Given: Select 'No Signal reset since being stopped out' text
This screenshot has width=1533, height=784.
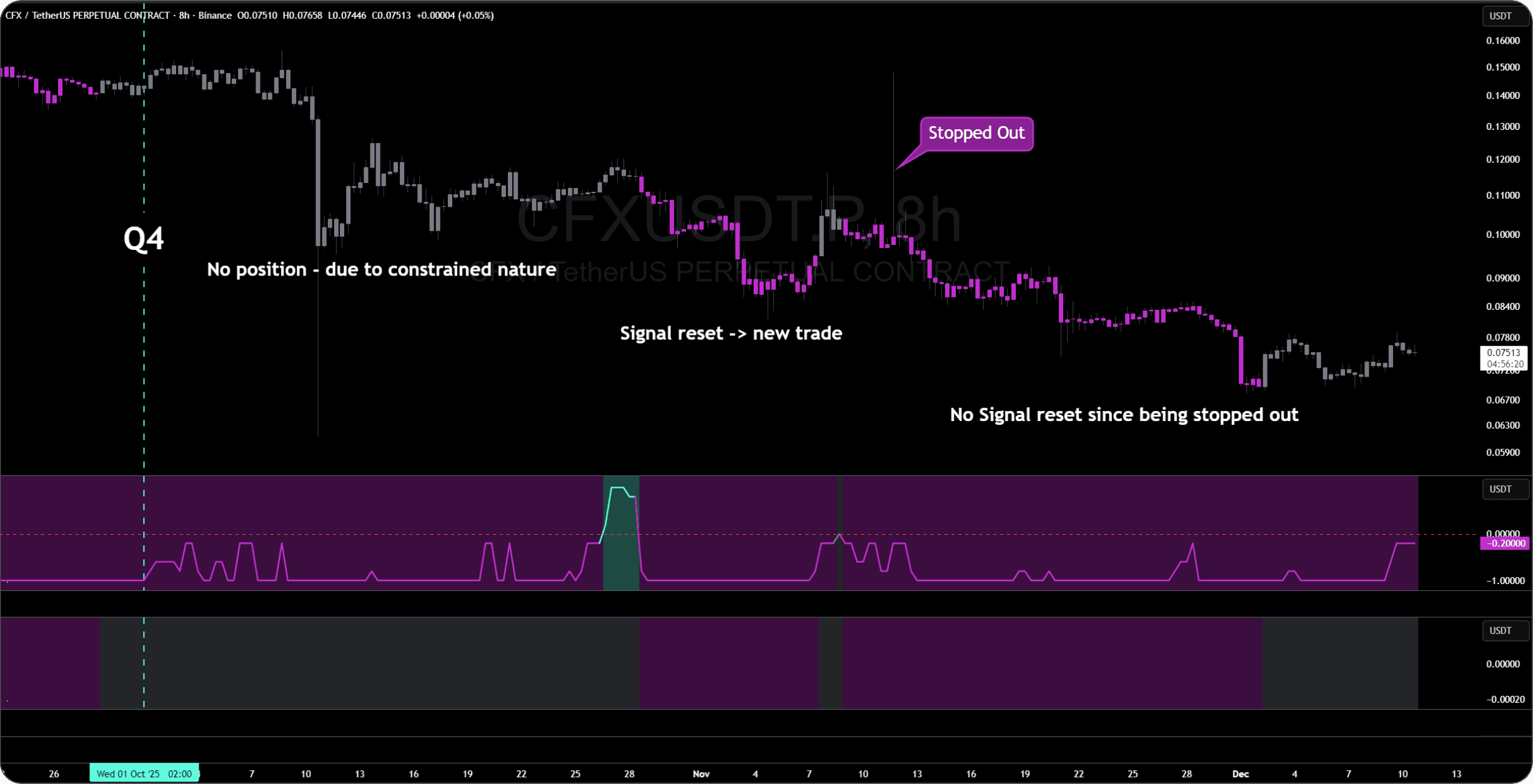Looking at the screenshot, I should click(1123, 415).
